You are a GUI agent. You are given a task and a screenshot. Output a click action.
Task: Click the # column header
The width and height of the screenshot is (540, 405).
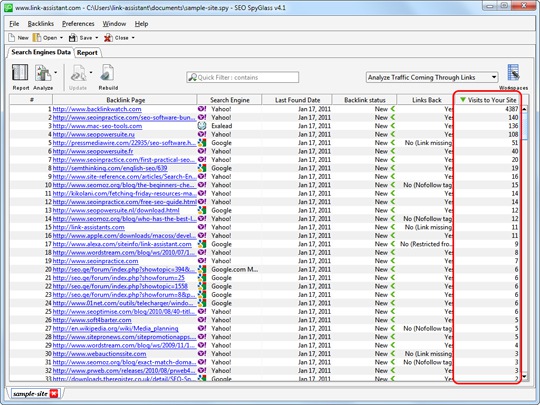tap(31, 100)
